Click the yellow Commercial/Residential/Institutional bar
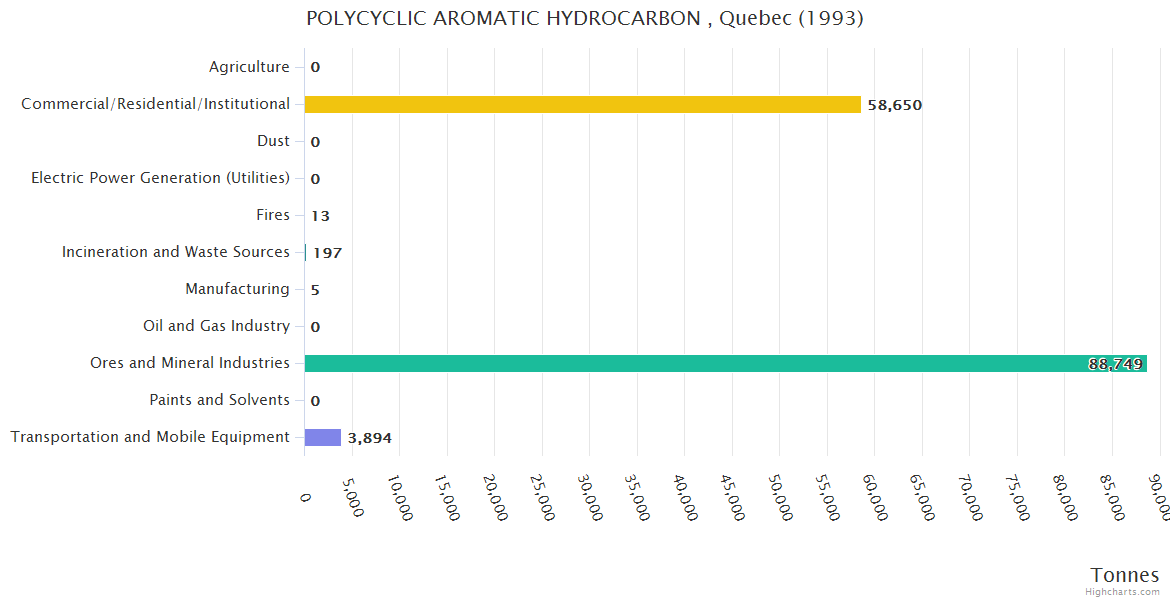Image resolution: width=1170 pixels, height=600 pixels. (582, 104)
